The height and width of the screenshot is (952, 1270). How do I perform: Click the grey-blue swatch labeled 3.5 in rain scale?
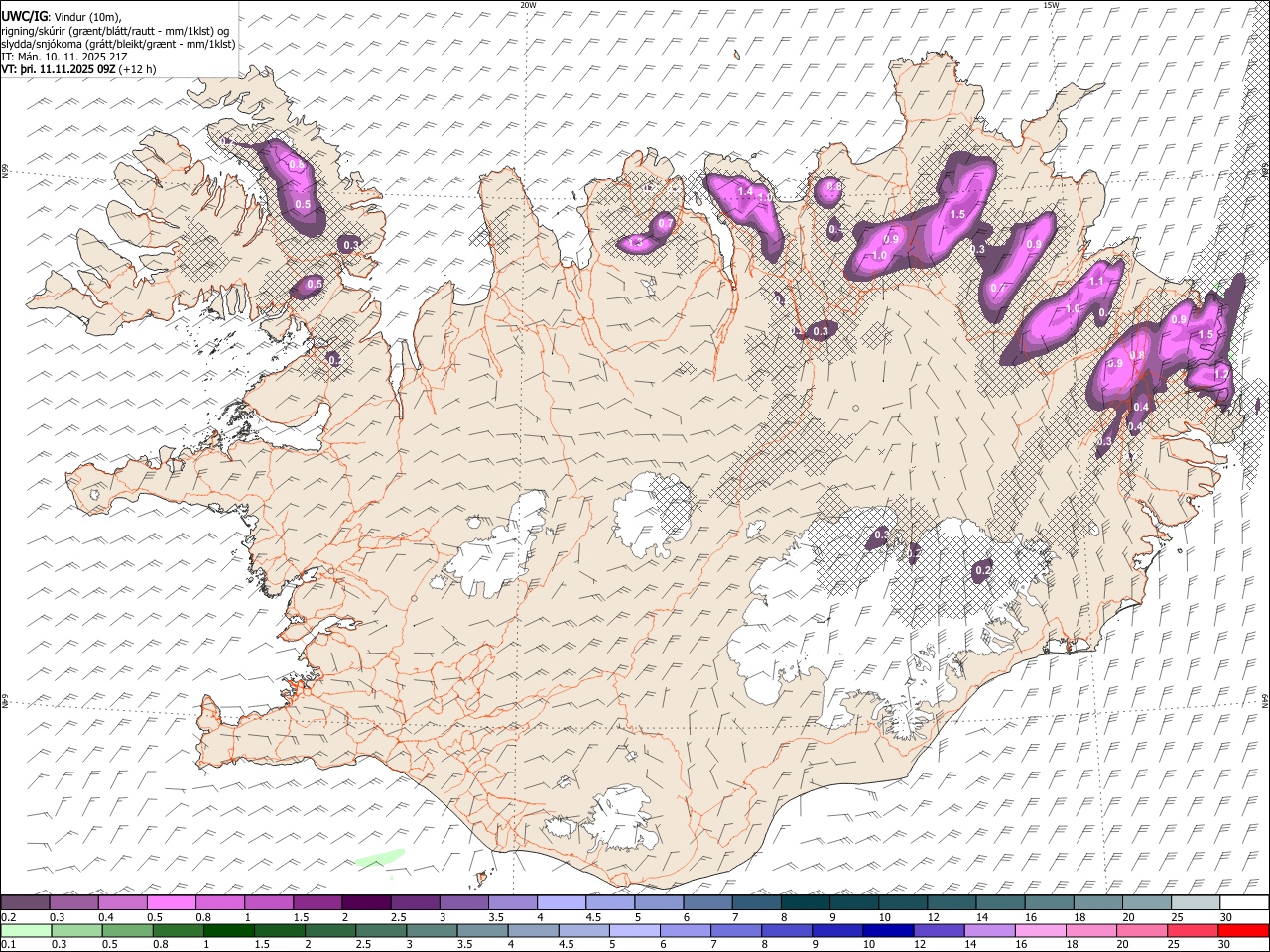(483, 930)
